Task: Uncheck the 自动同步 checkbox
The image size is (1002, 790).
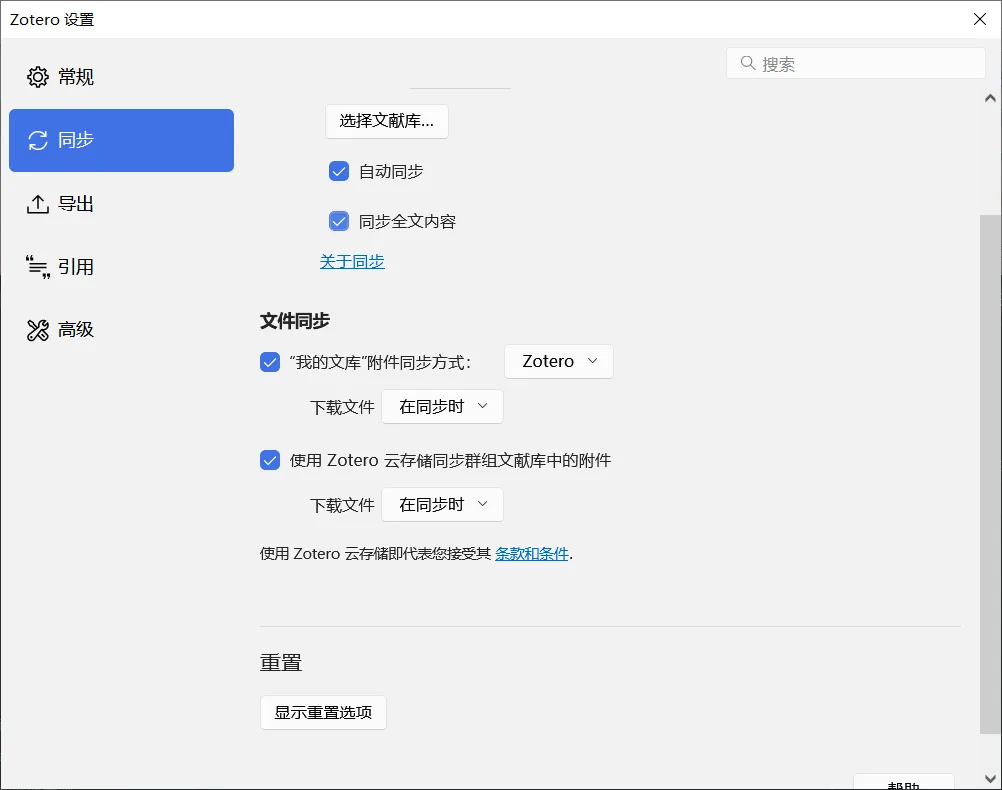Action: click(339, 171)
